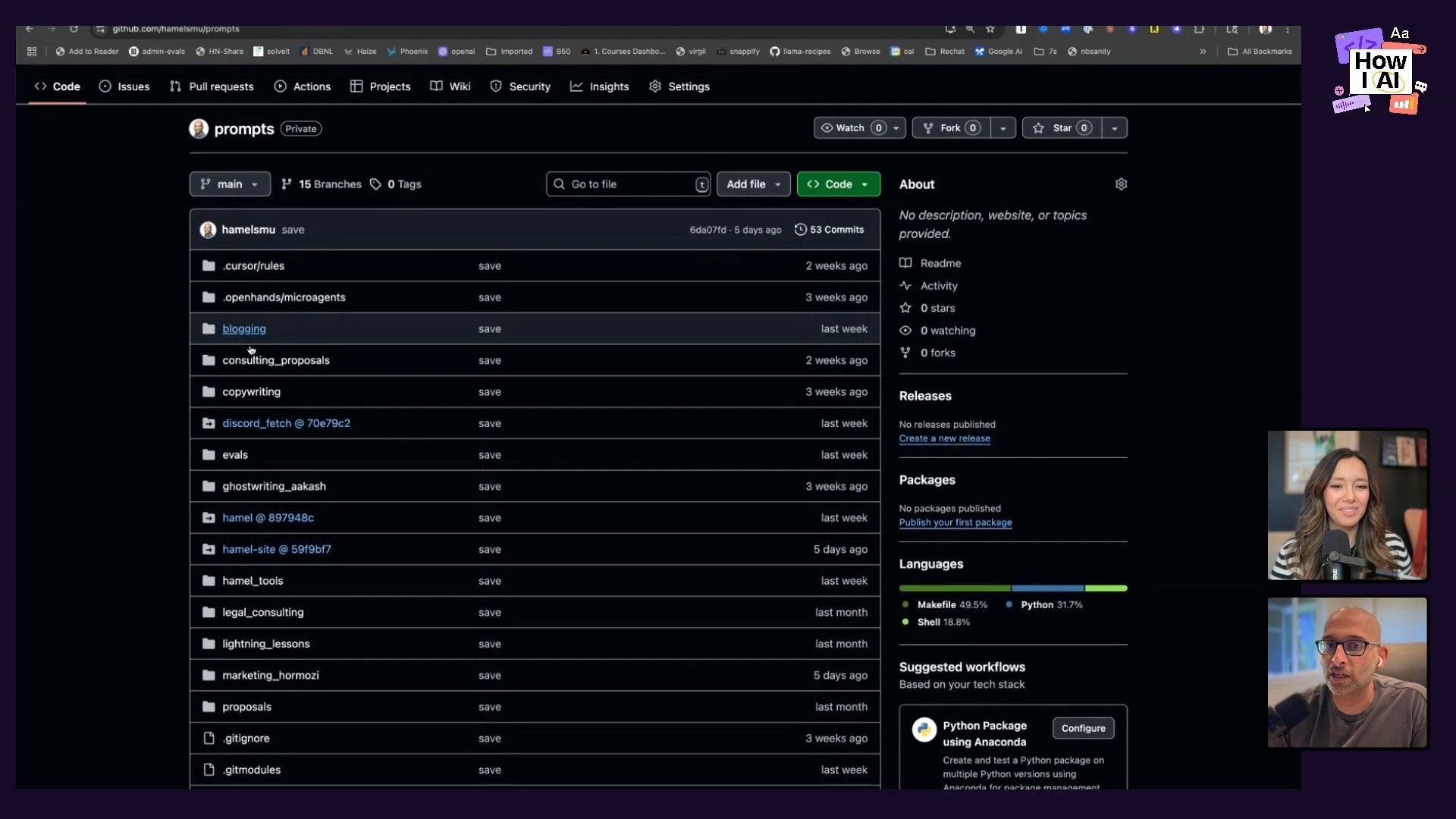The width and height of the screenshot is (1456, 819).
Task: Click the tag icon beside 0 Tags
Action: click(375, 184)
